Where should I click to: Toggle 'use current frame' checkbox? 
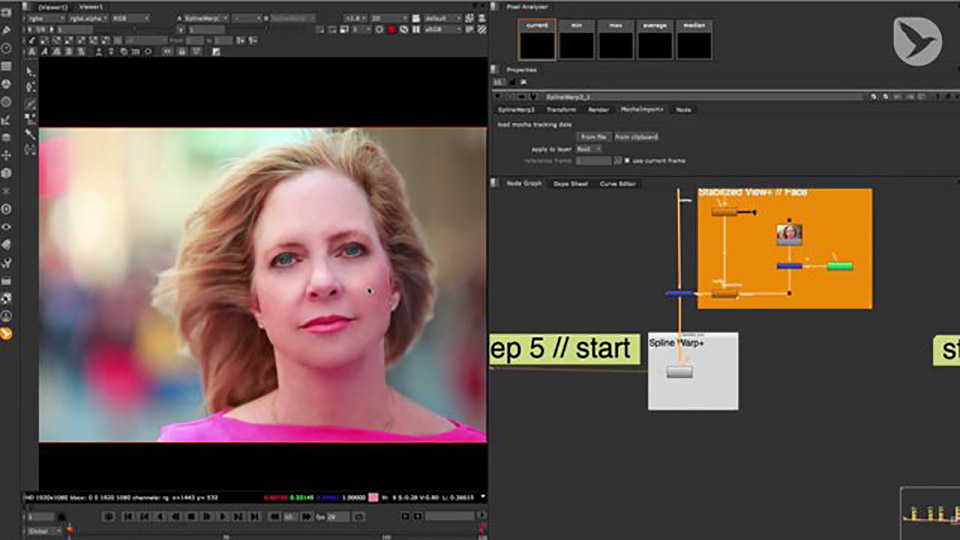pyautogui.click(x=627, y=160)
